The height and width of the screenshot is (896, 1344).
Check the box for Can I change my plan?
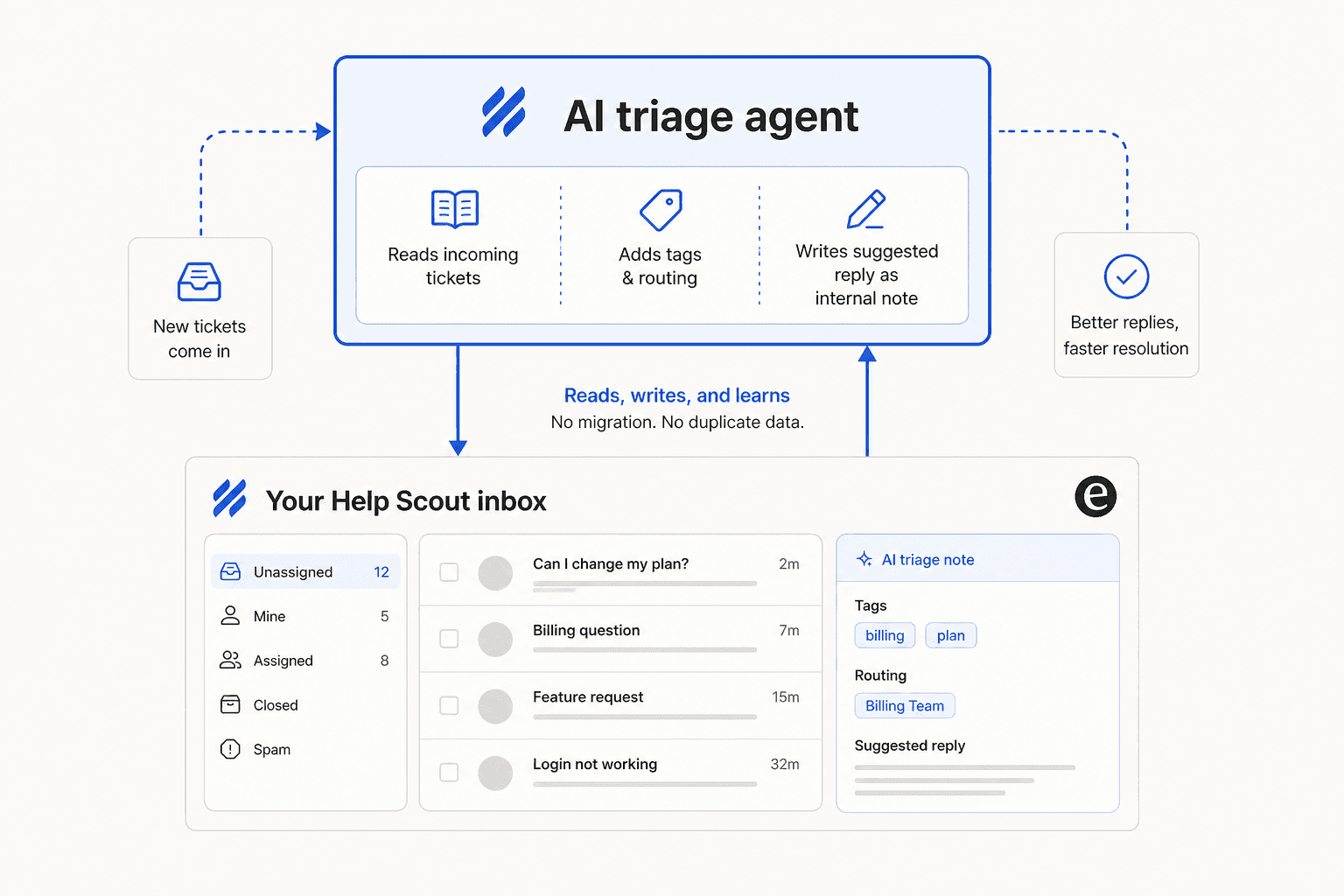(x=449, y=572)
